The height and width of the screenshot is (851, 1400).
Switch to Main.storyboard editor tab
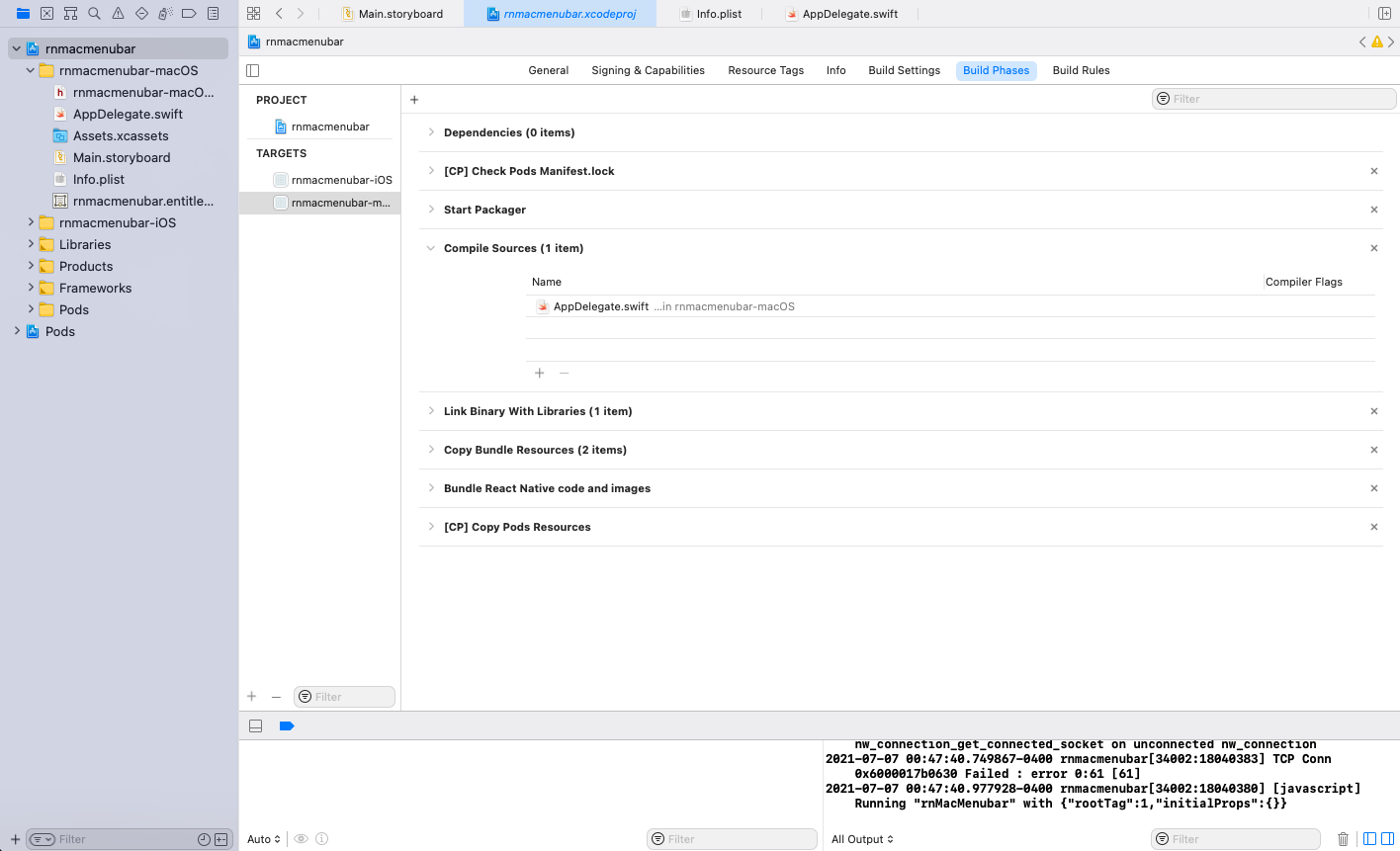[x=393, y=14]
